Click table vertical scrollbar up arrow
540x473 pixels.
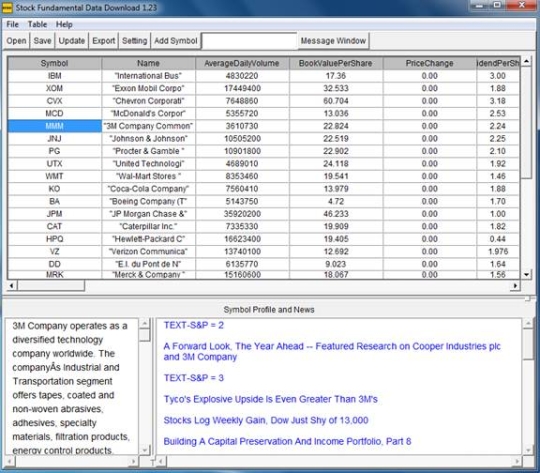pyautogui.click(x=526, y=61)
